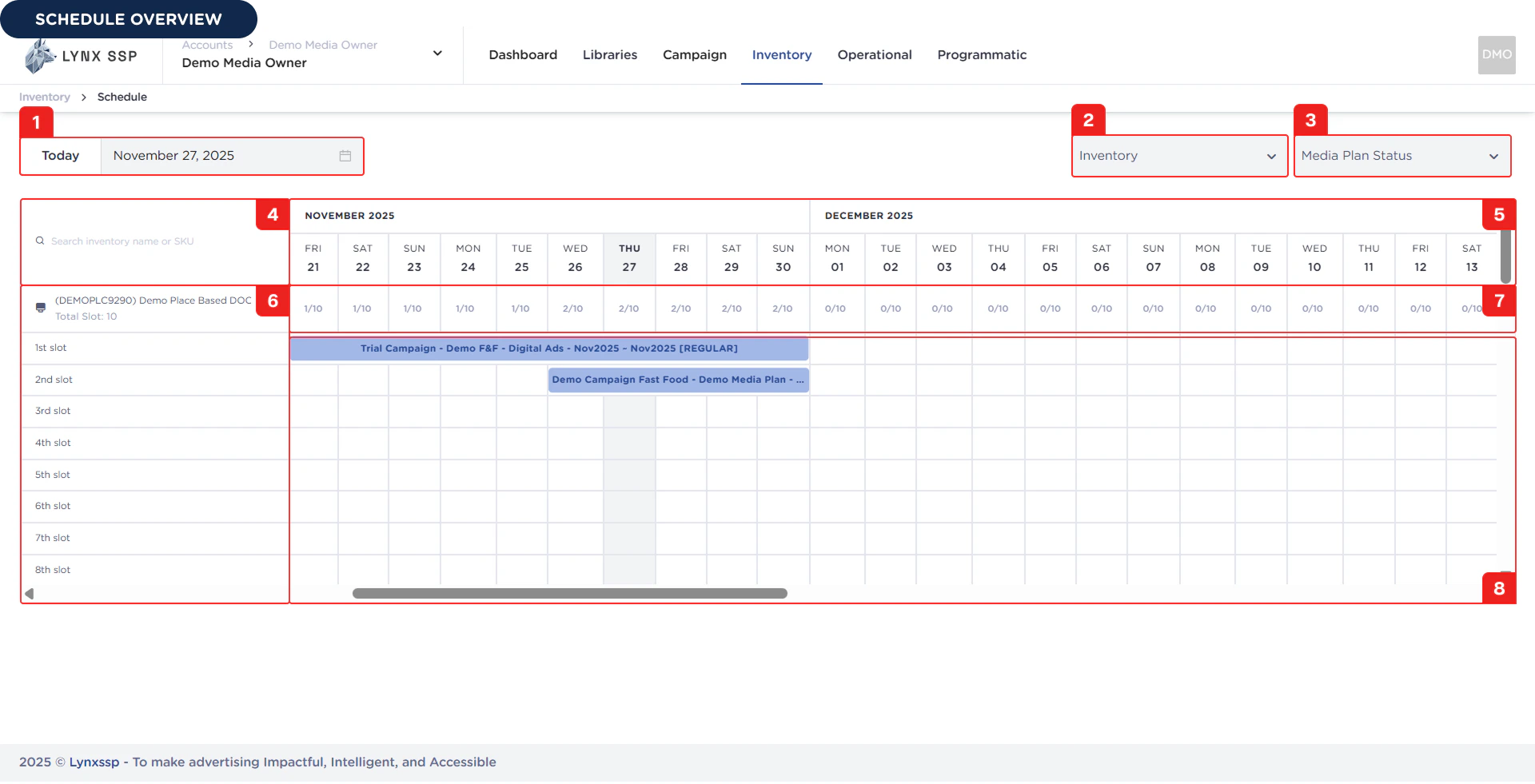Expand the Demo Media Owner account selector
This screenshot has width=1535, height=784.
[437, 53]
